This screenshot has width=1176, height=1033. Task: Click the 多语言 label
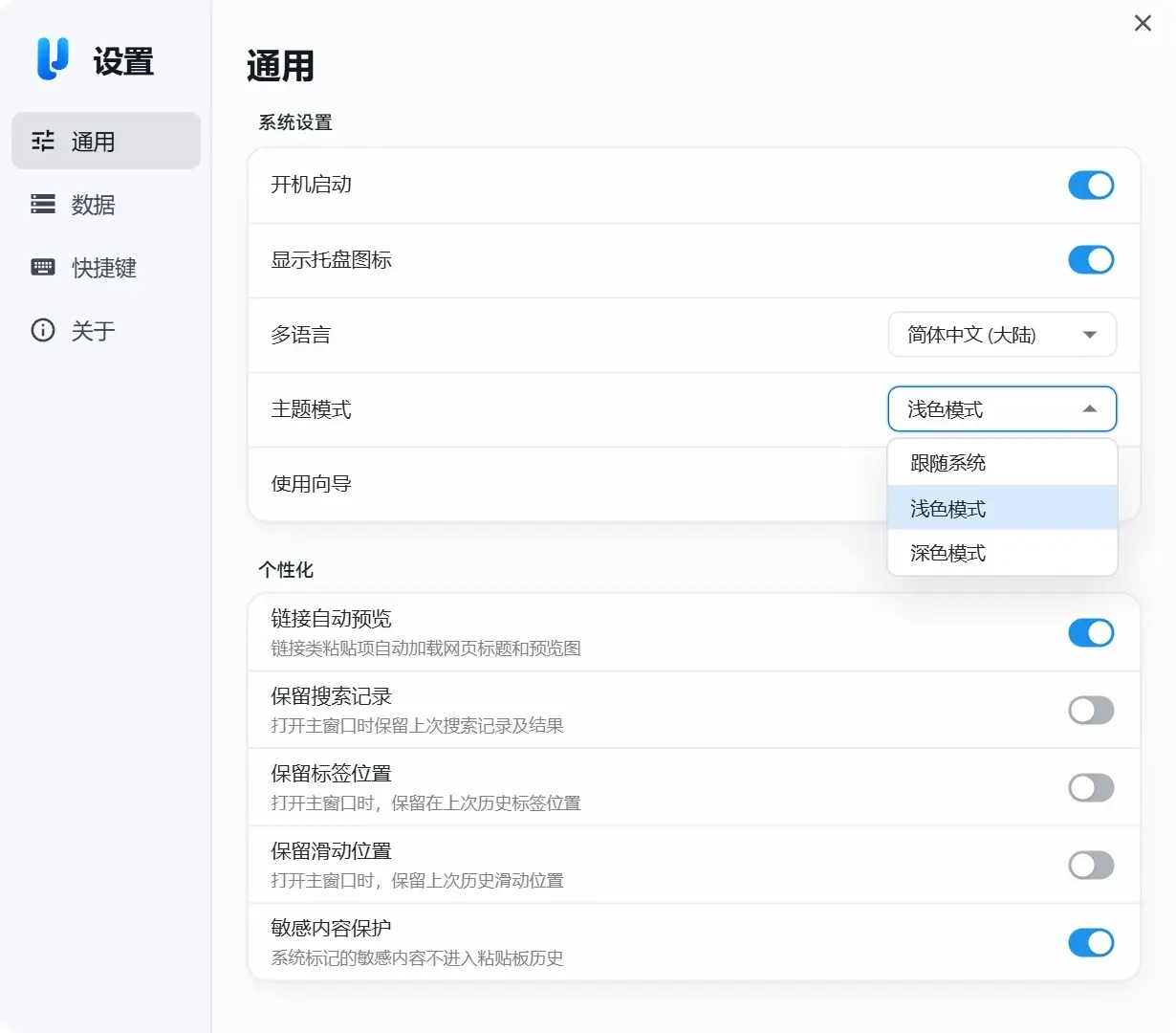pyautogui.click(x=300, y=335)
